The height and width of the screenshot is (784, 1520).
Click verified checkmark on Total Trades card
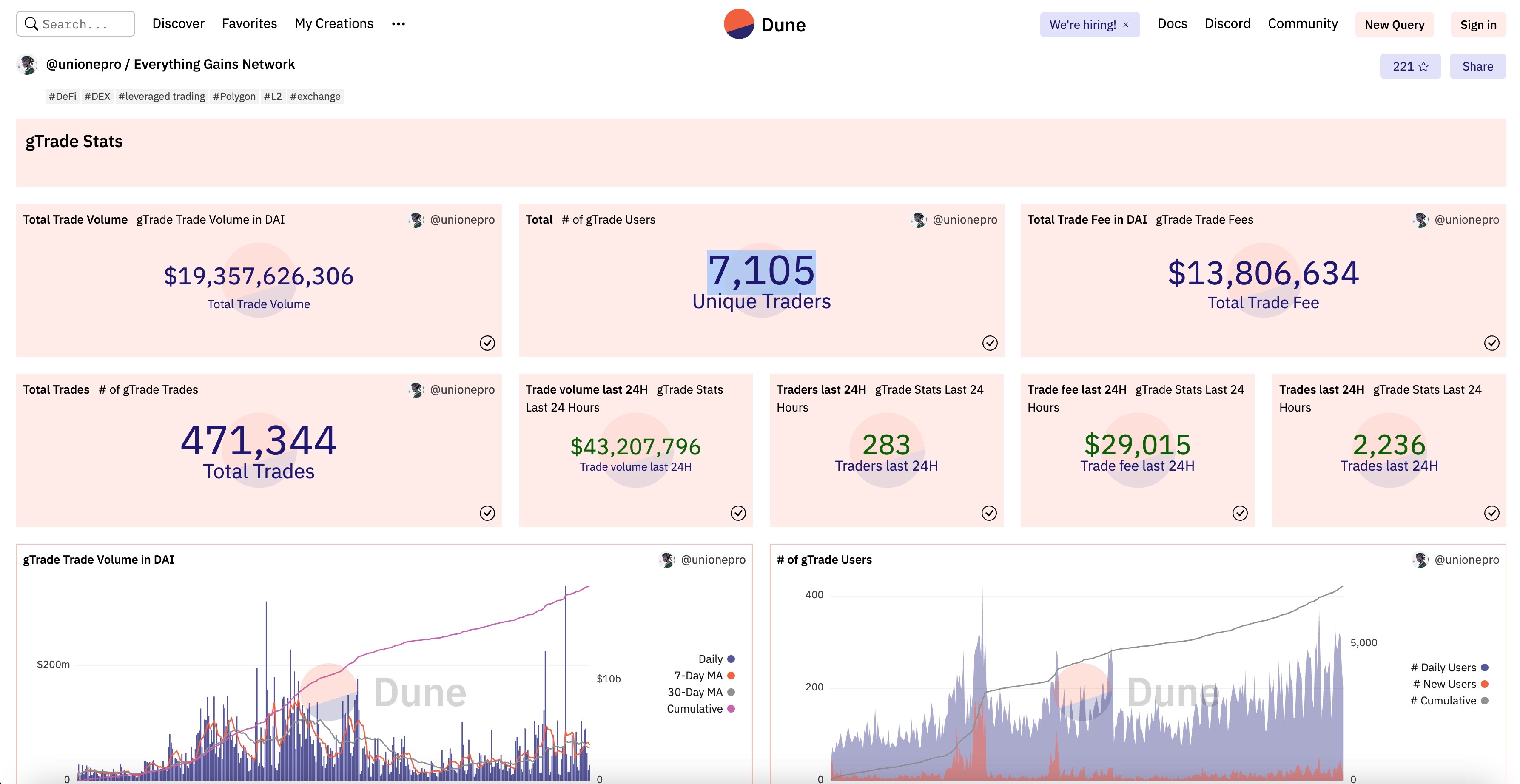coord(487,513)
